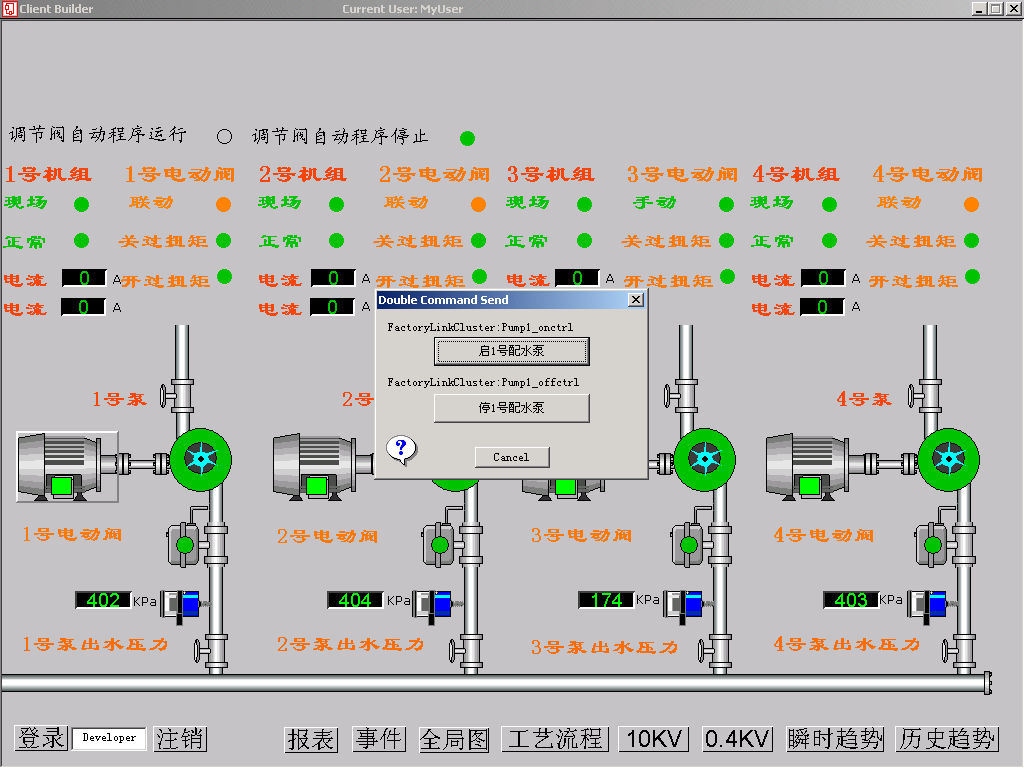Viewport: 1024px width, 768px height.
Task: Click the 正常 green indicator for 3号机组
Action: [x=583, y=240]
